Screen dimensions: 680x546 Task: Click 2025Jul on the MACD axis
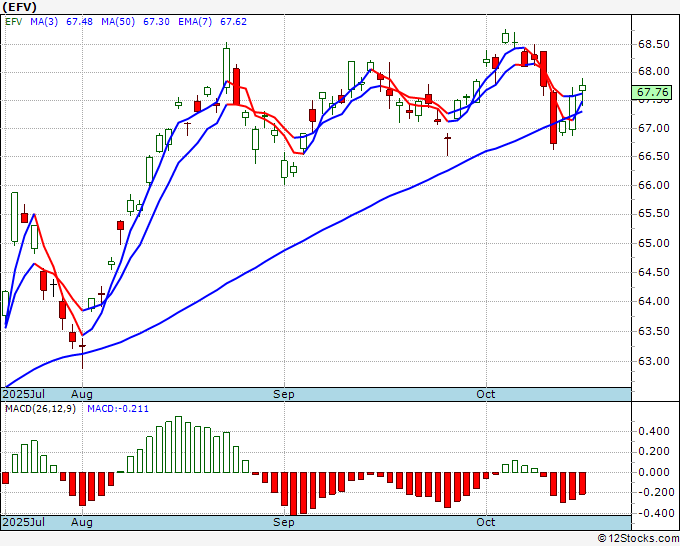coord(24,522)
